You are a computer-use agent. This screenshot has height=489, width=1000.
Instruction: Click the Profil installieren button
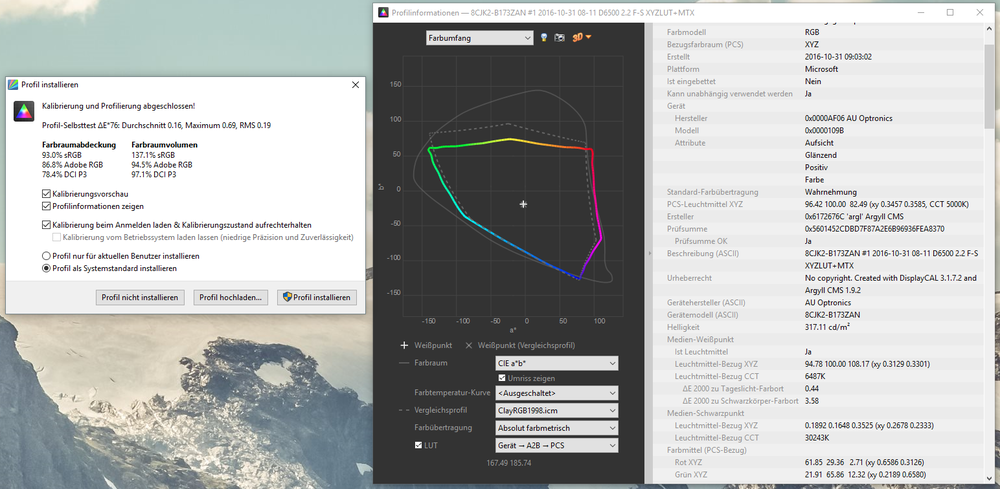click(317, 297)
